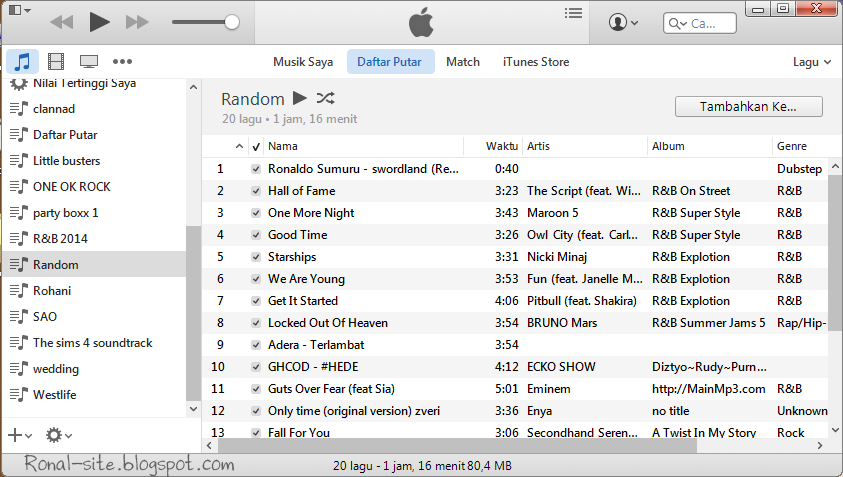Open the Match tab
The image size is (843, 477).
click(x=463, y=62)
